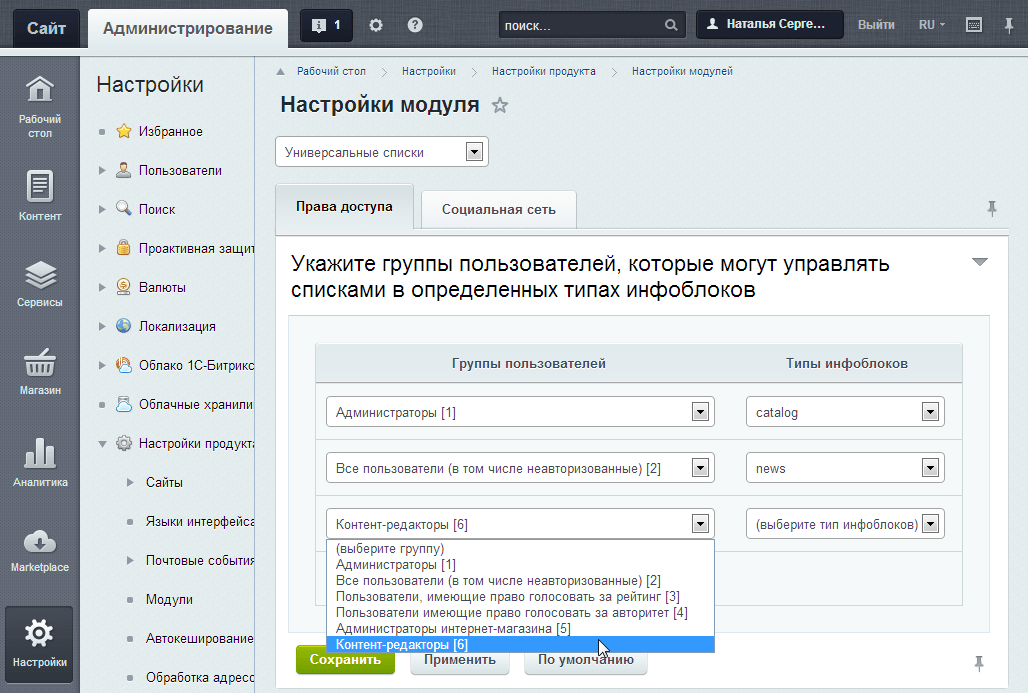Open the help question mark icon
This screenshot has height=693, width=1028.
click(x=414, y=25)
